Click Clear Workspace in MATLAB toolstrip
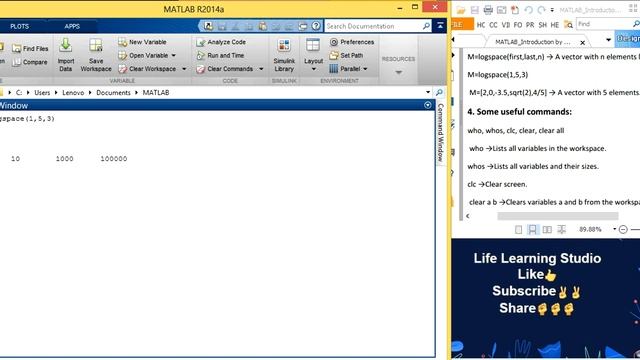Image resolution: width=640 pixels, height=360 pixels. (147, 69)
